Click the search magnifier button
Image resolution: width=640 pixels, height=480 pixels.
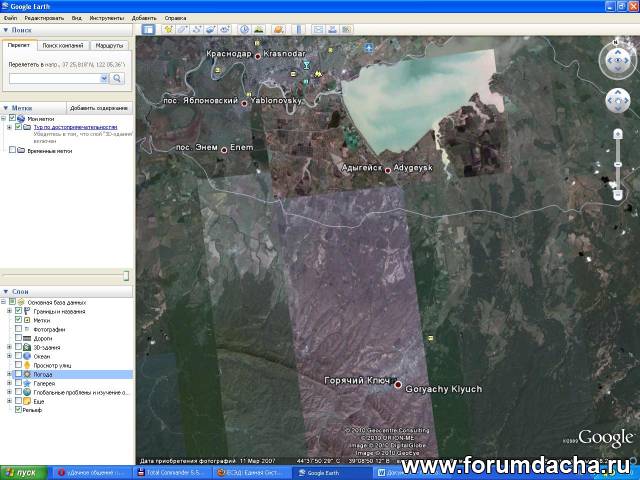pos(117,78)
